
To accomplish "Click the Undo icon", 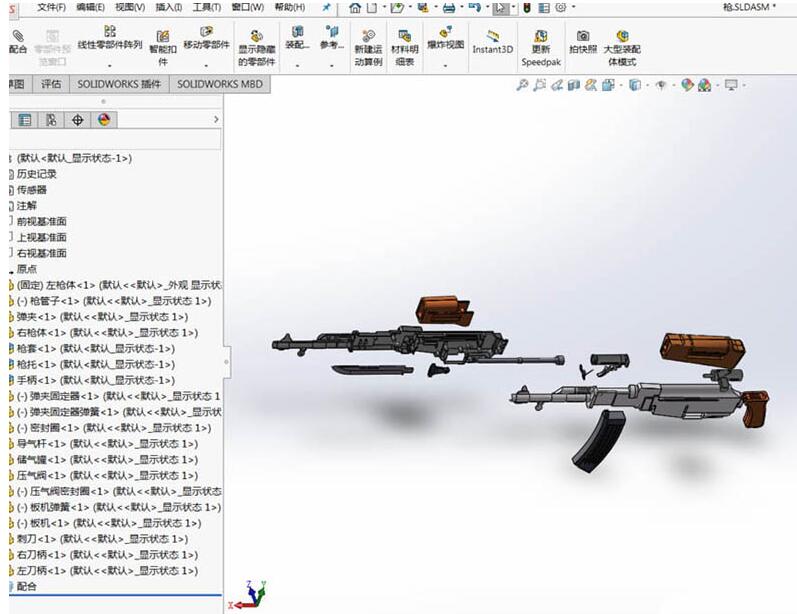I will pos(474,8).
